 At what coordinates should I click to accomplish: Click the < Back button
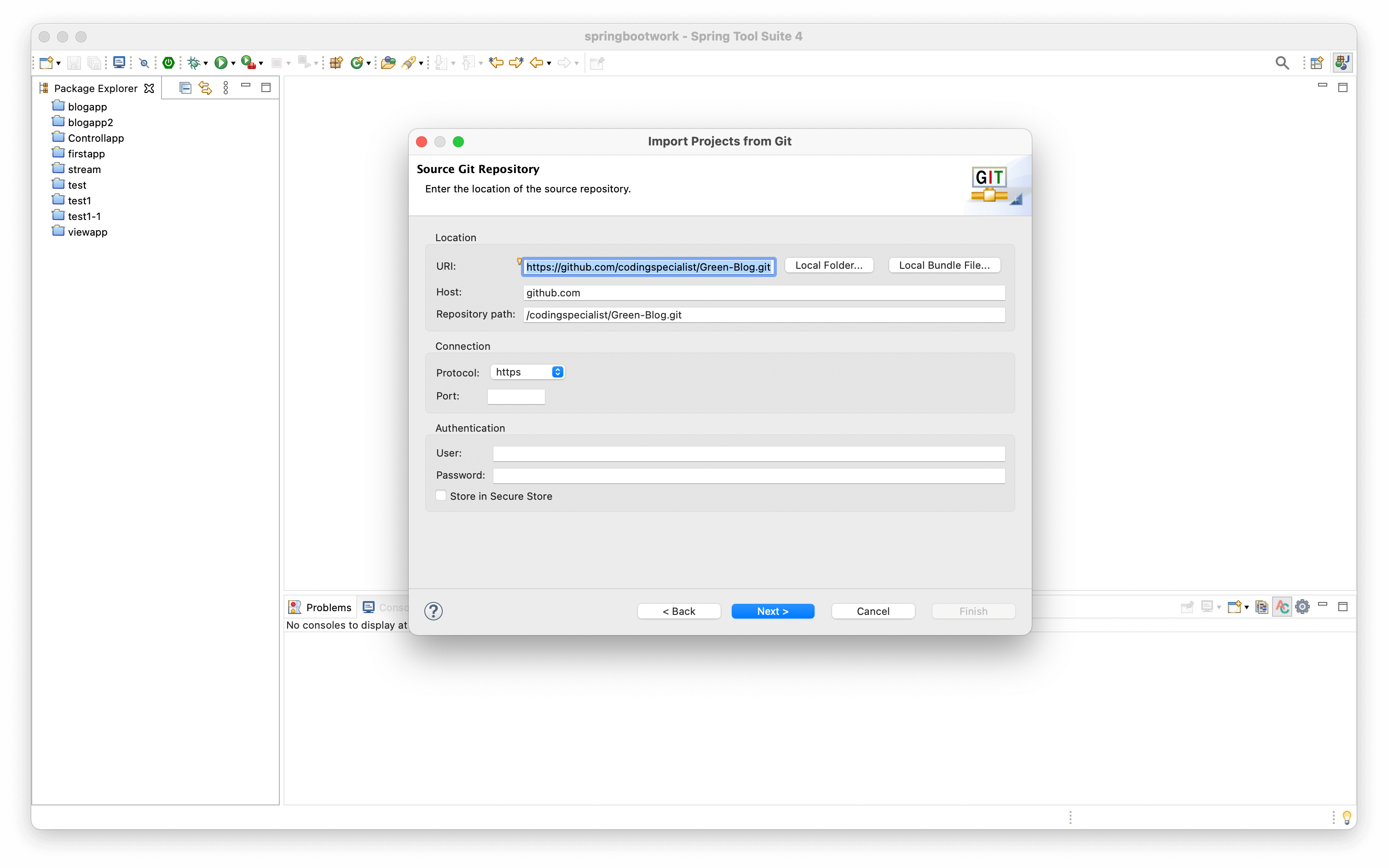tap(678, 611)
